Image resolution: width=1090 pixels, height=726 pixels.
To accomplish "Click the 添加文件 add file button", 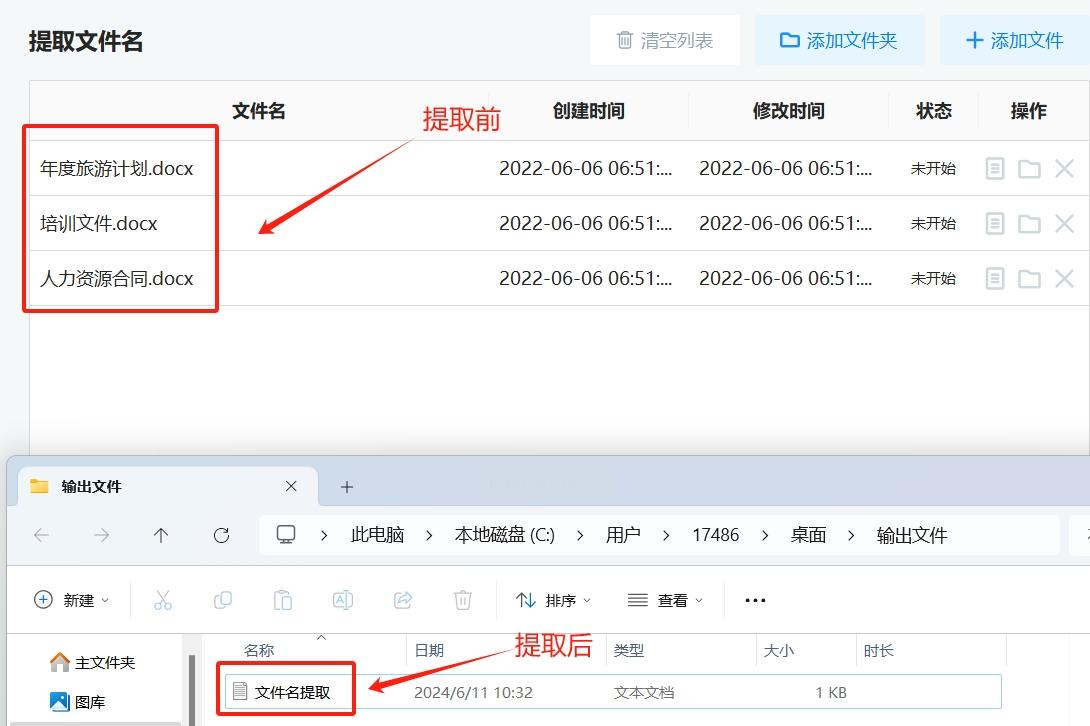I will pos(1014,40).
